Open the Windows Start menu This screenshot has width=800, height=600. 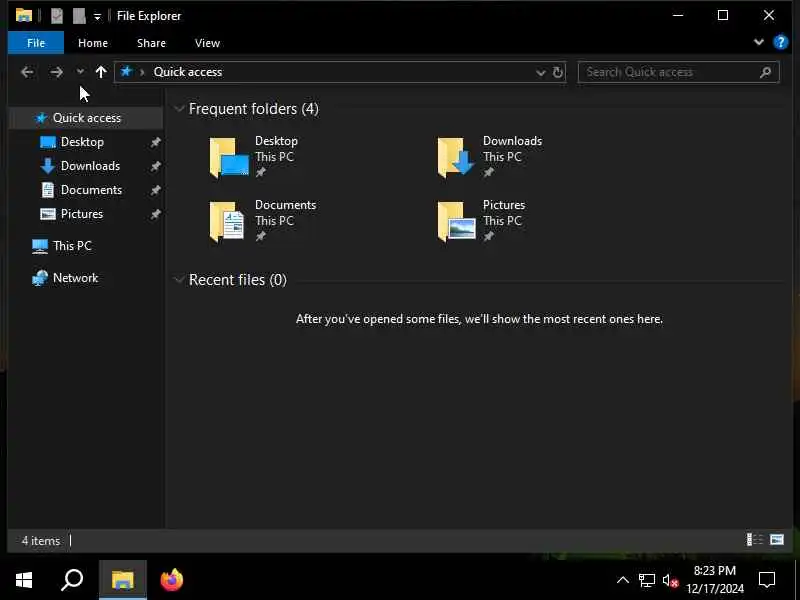pyautogui.click(x=24, y=580)
